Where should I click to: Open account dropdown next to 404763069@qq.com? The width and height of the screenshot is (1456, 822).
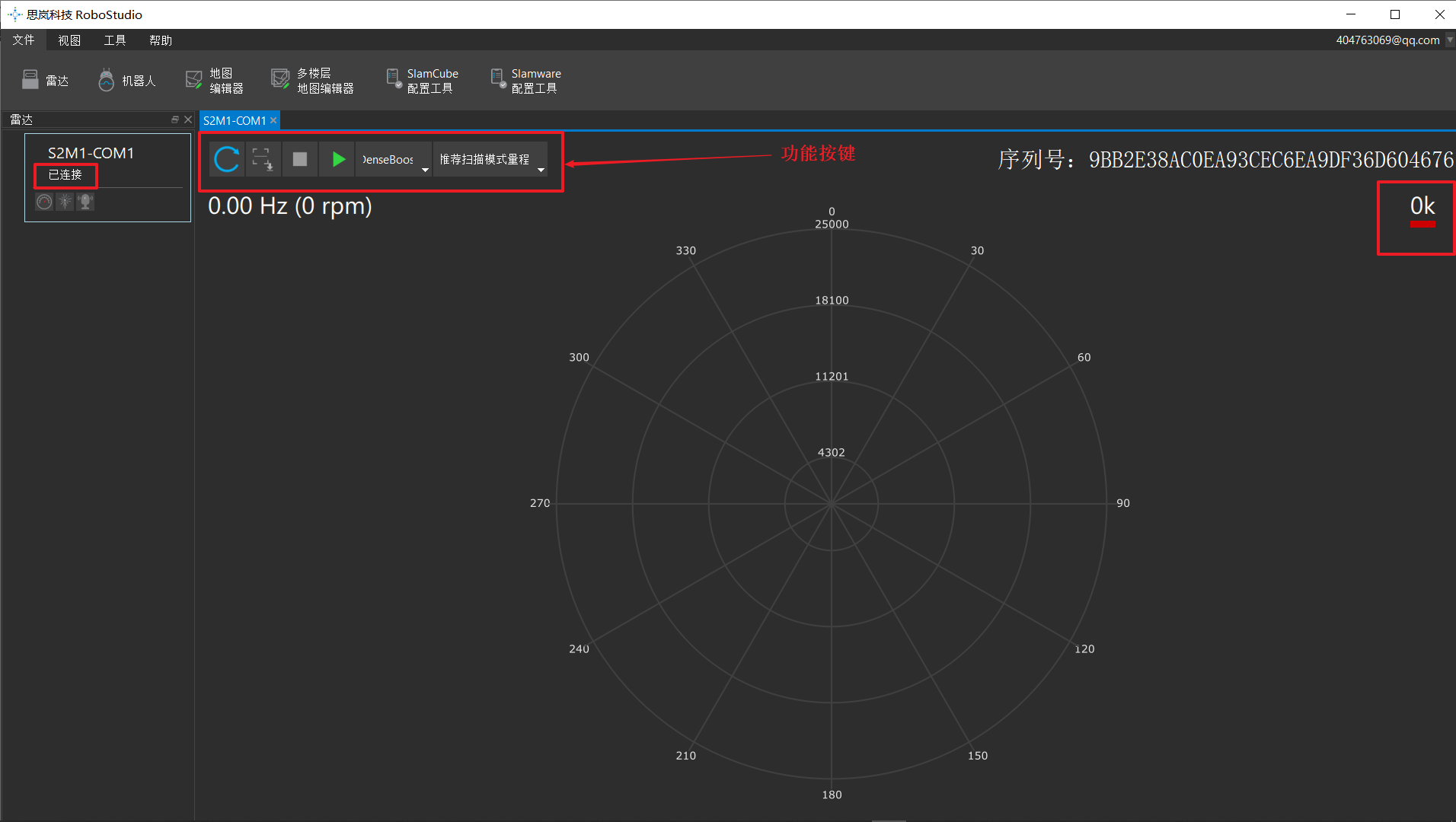point(1450,40)
